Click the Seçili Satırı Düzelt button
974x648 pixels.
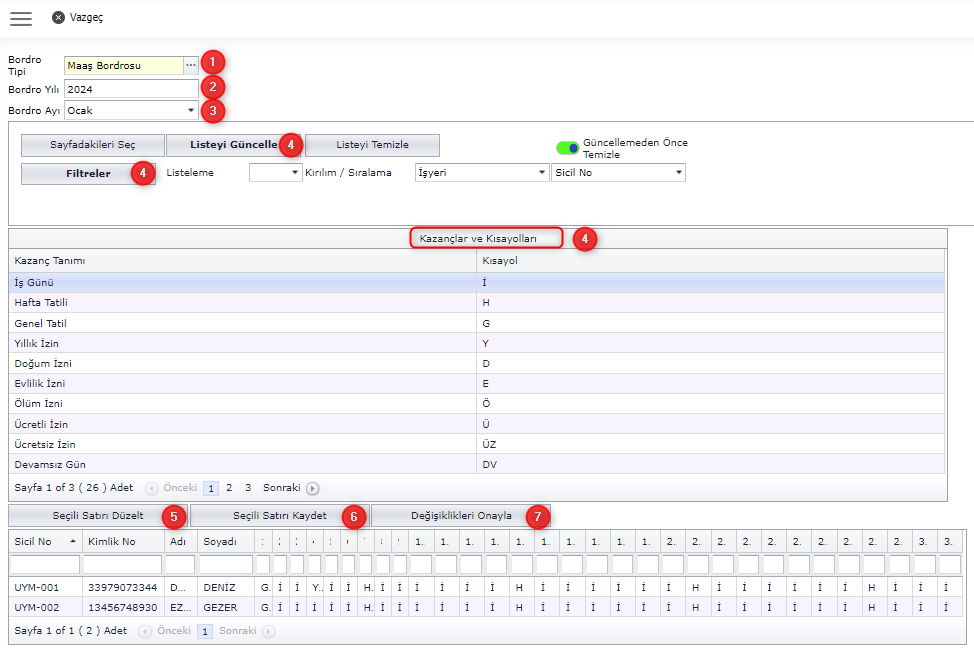(x=98, y=516)
